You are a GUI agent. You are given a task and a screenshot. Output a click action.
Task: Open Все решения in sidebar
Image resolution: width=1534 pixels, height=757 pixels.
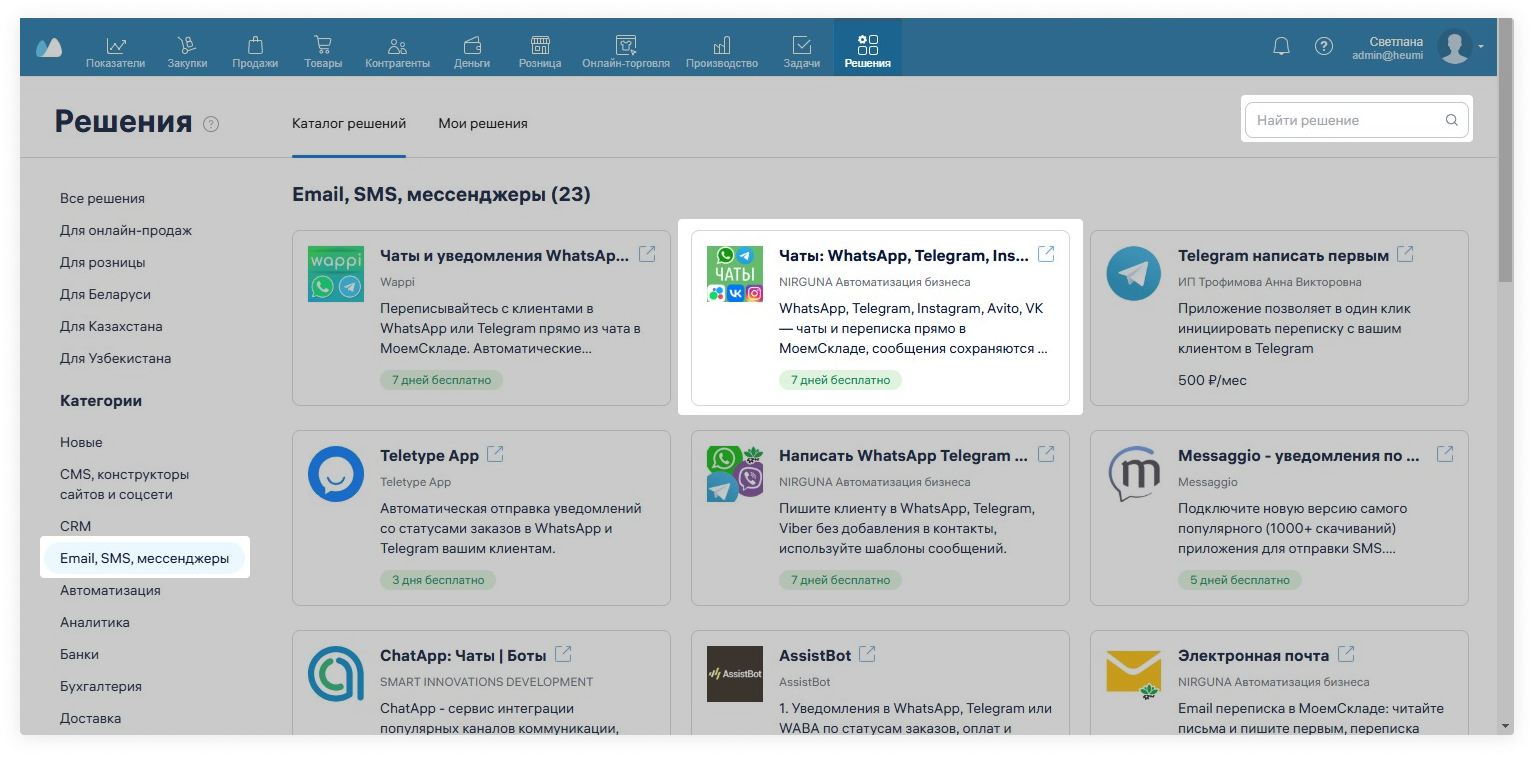102,198
